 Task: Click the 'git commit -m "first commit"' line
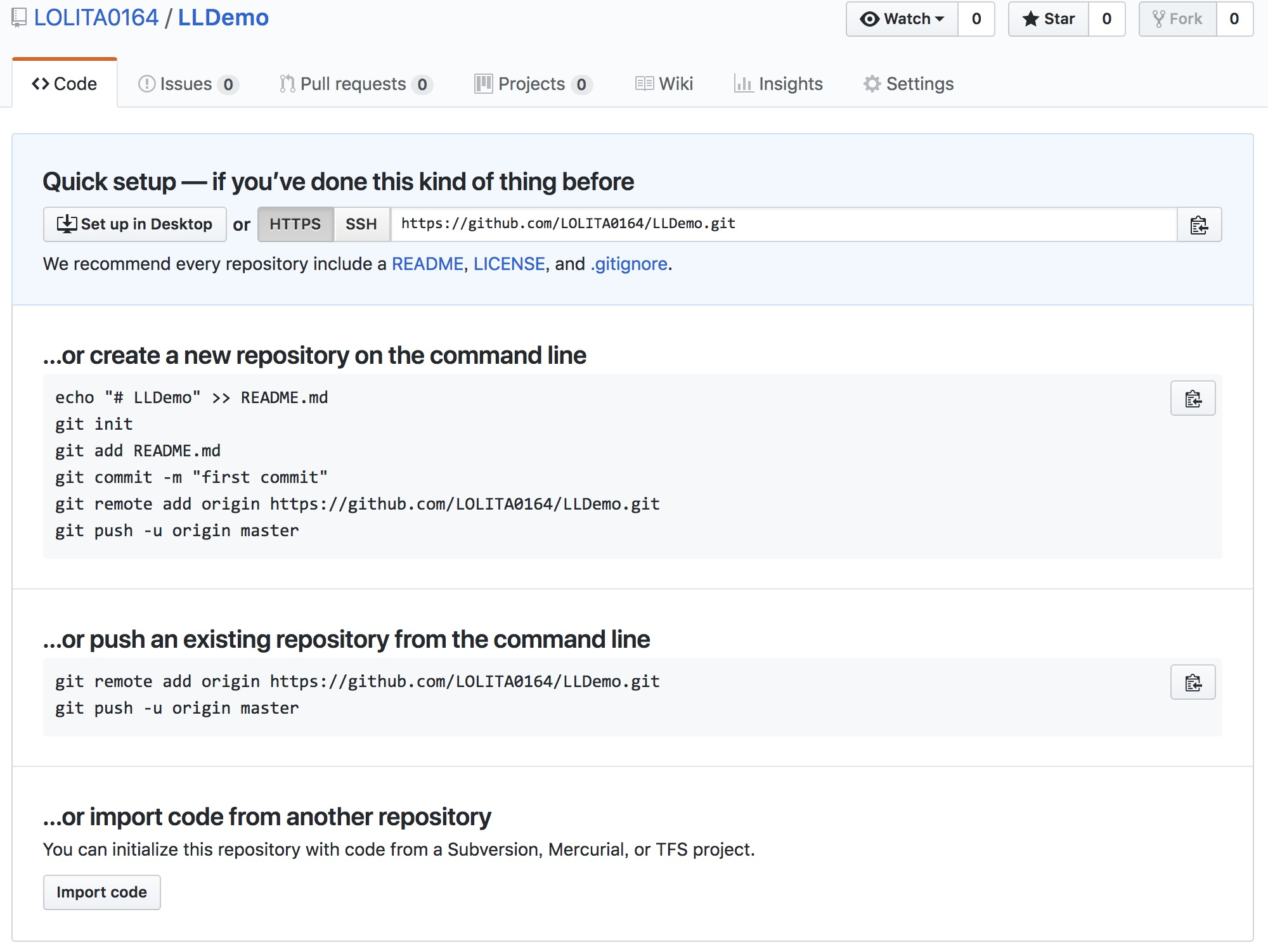pos(191,477)
